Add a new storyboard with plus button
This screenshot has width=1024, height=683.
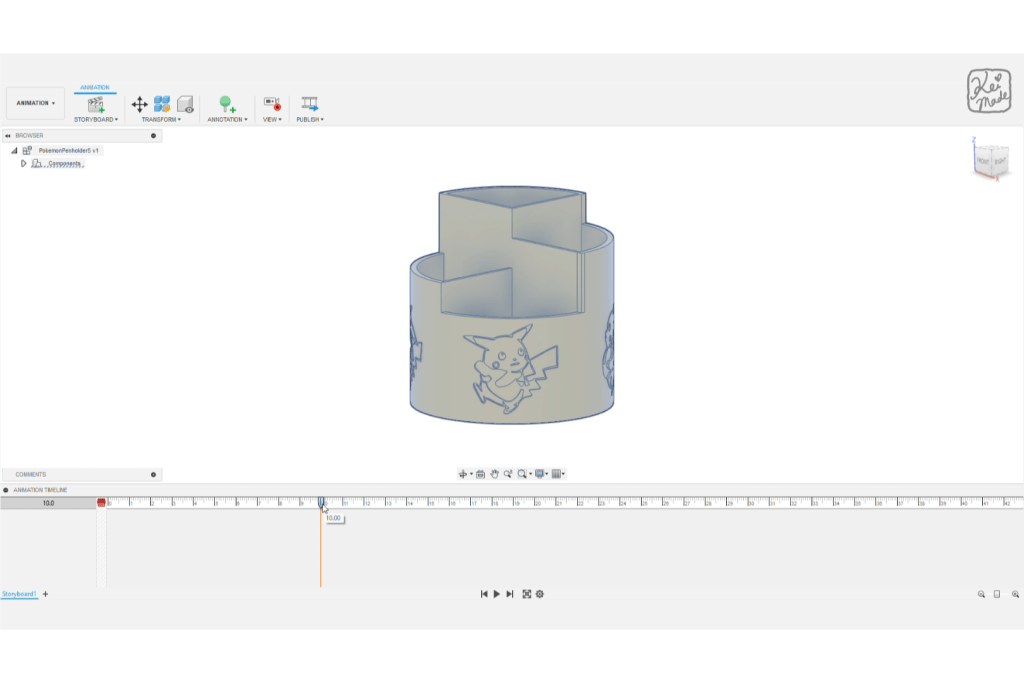[45, 594]
